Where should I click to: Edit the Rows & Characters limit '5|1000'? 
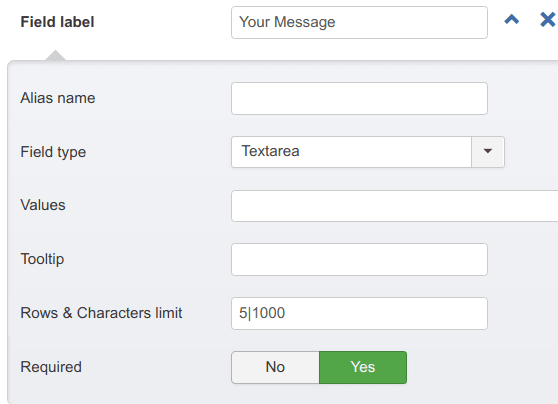(x=359, y=314)
